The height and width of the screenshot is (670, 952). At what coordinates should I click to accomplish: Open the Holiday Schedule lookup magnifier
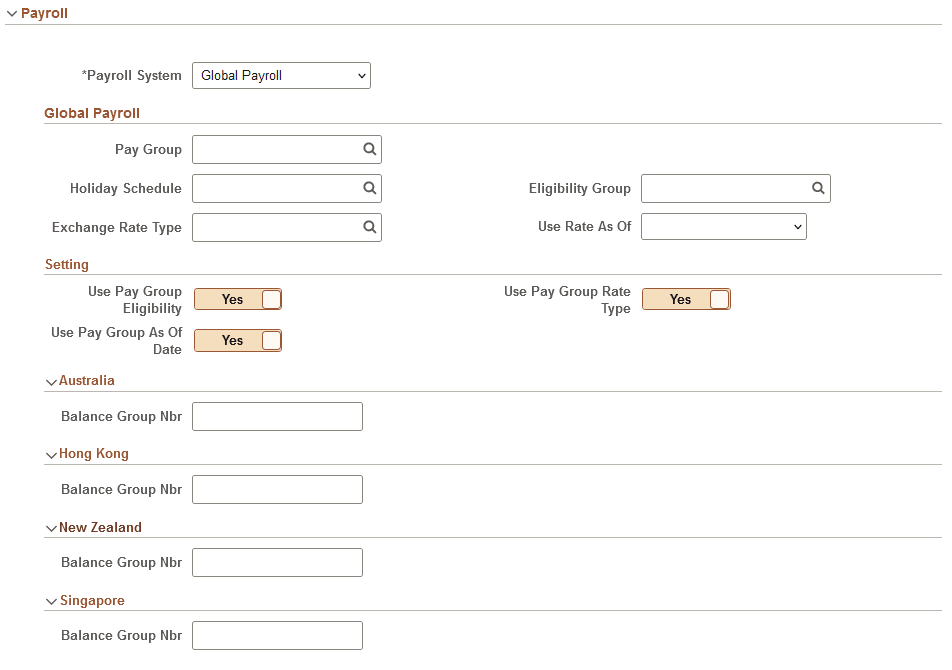point(369,188)
